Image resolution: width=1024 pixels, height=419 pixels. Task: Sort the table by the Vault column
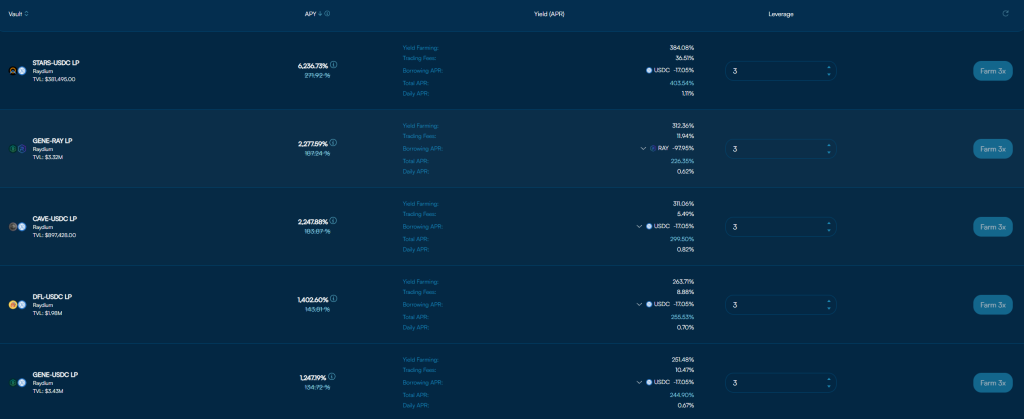coord(18,14)
